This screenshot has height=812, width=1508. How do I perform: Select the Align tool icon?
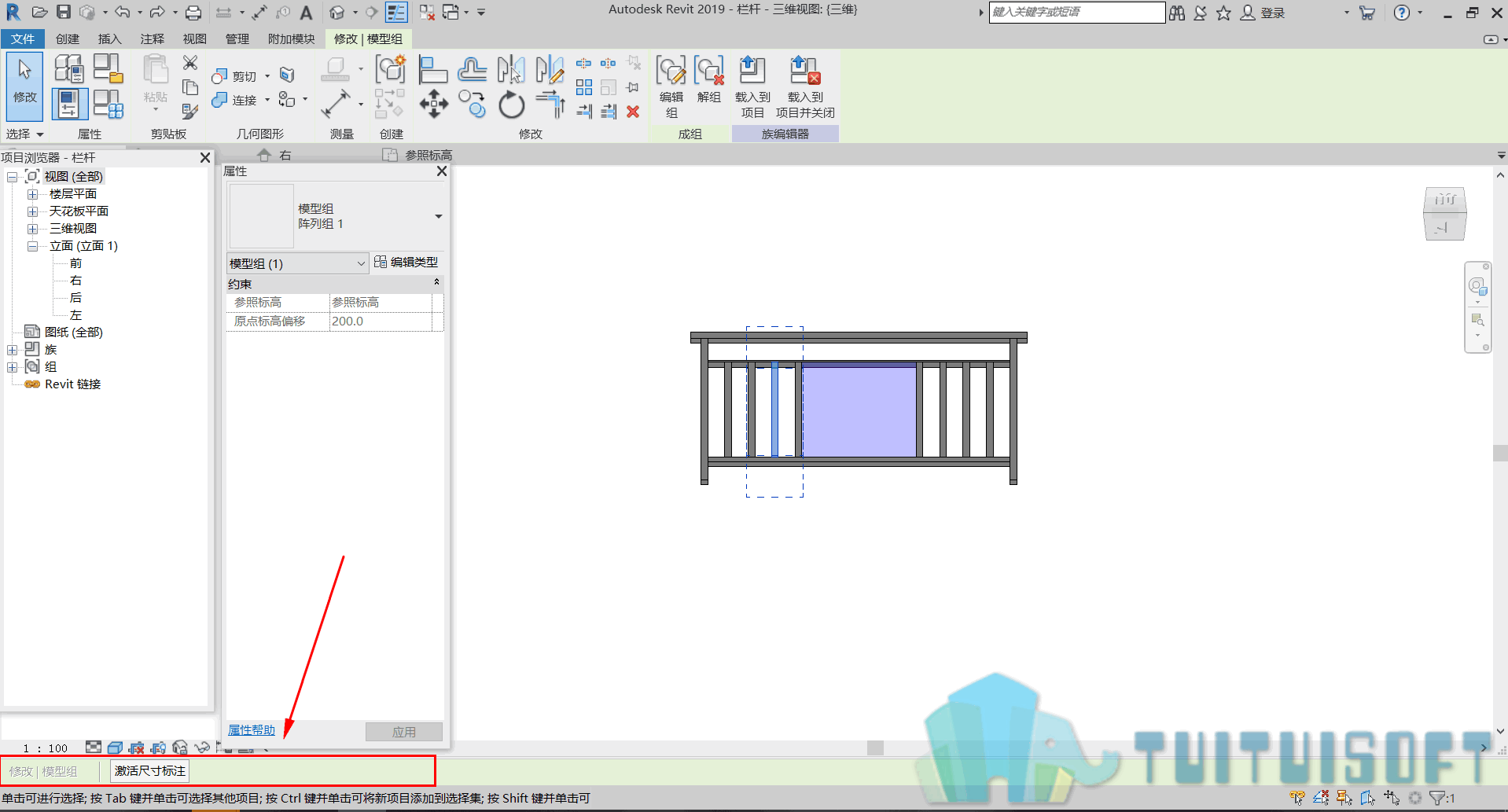click(433, 70)
